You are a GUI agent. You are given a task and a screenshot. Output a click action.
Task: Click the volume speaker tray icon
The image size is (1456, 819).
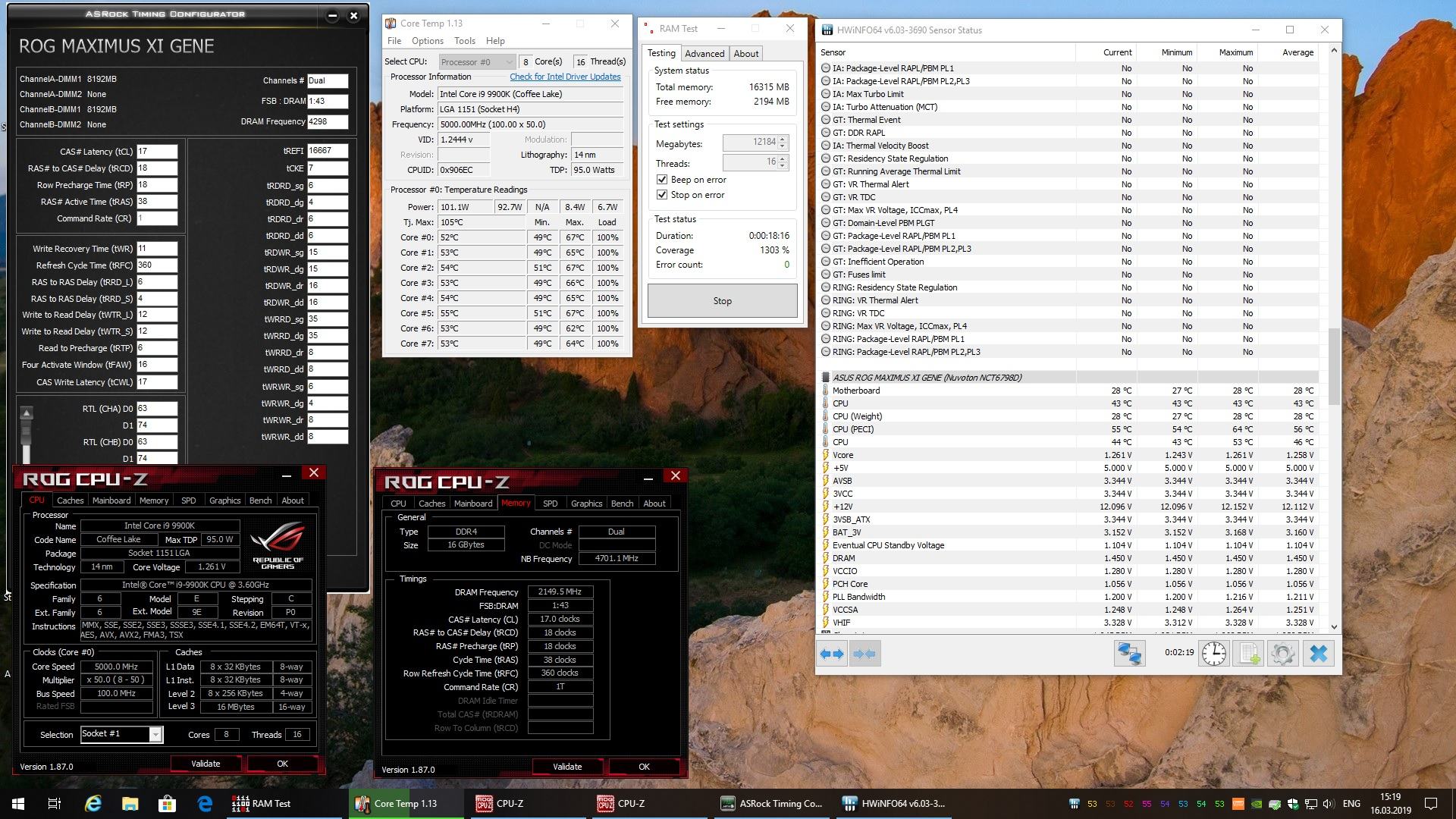(x=1328, y=804)
